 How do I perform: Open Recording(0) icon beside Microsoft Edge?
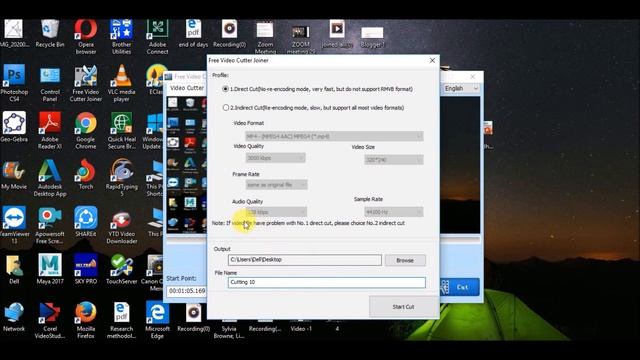pyautogui.click(x=193, y=317)
